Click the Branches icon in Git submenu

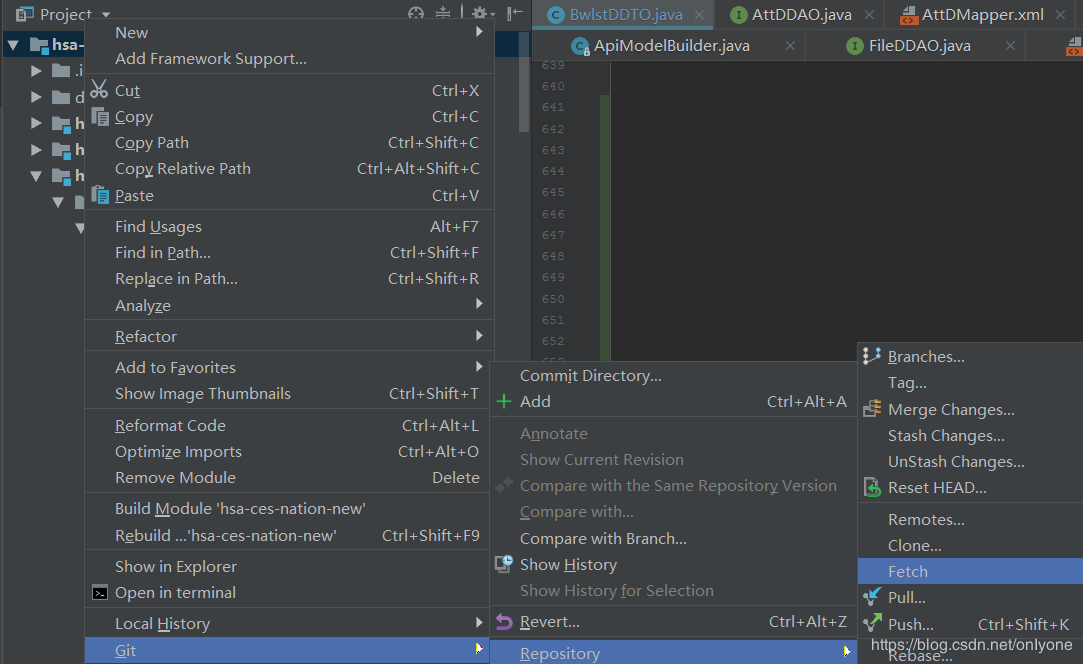[871, 356]
